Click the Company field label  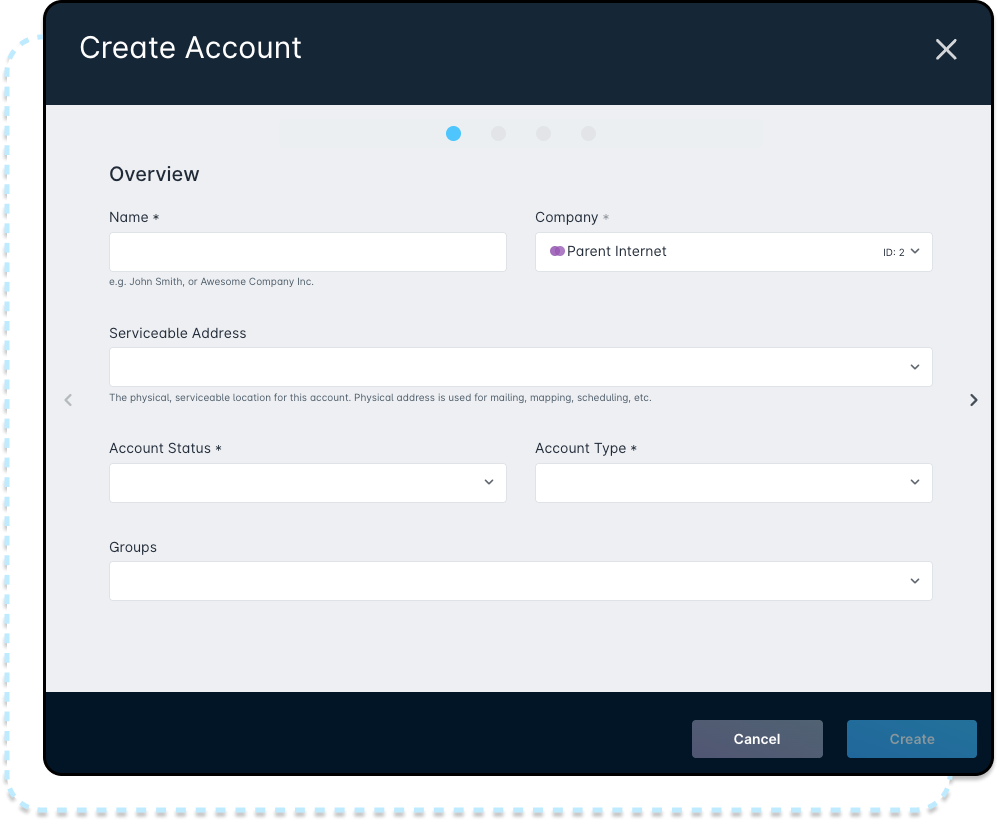[x=572, y=218]
